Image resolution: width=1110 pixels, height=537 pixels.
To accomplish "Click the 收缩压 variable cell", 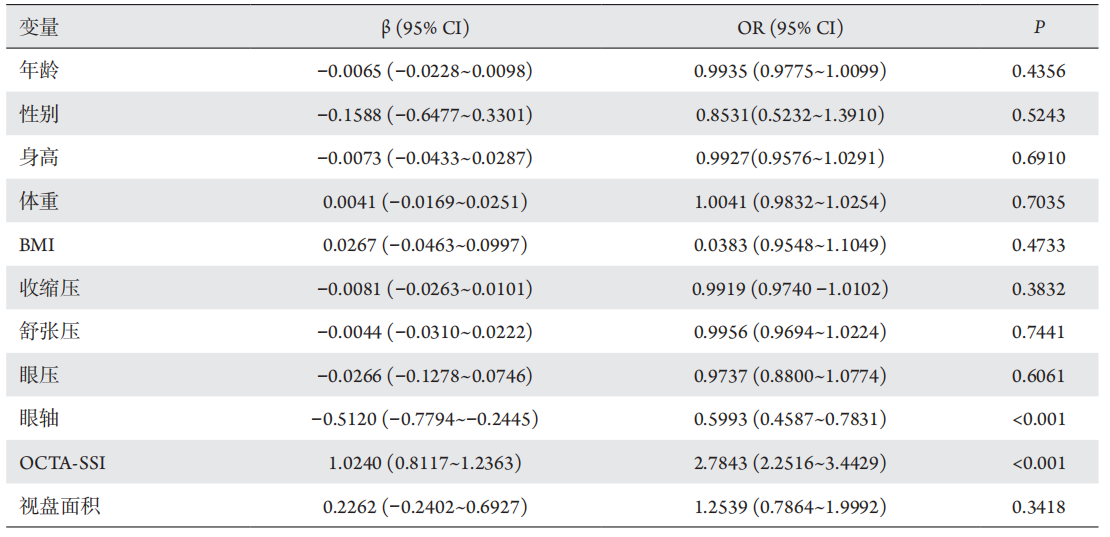I will click(x=50, y=289).
